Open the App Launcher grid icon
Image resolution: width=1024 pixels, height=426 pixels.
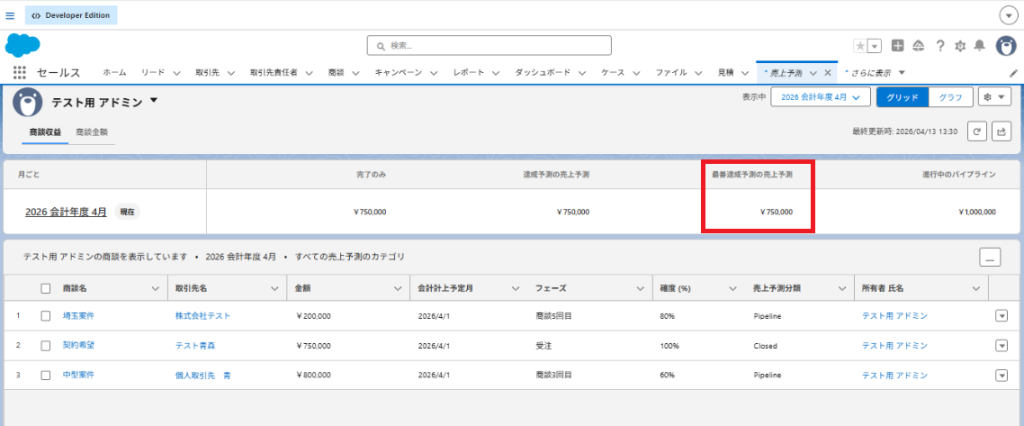click(19, 73)
